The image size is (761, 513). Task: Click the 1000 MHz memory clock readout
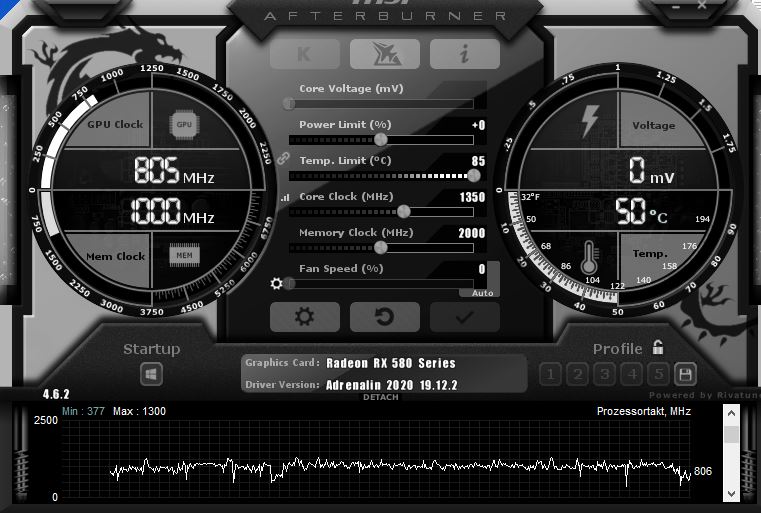point(172,211)
